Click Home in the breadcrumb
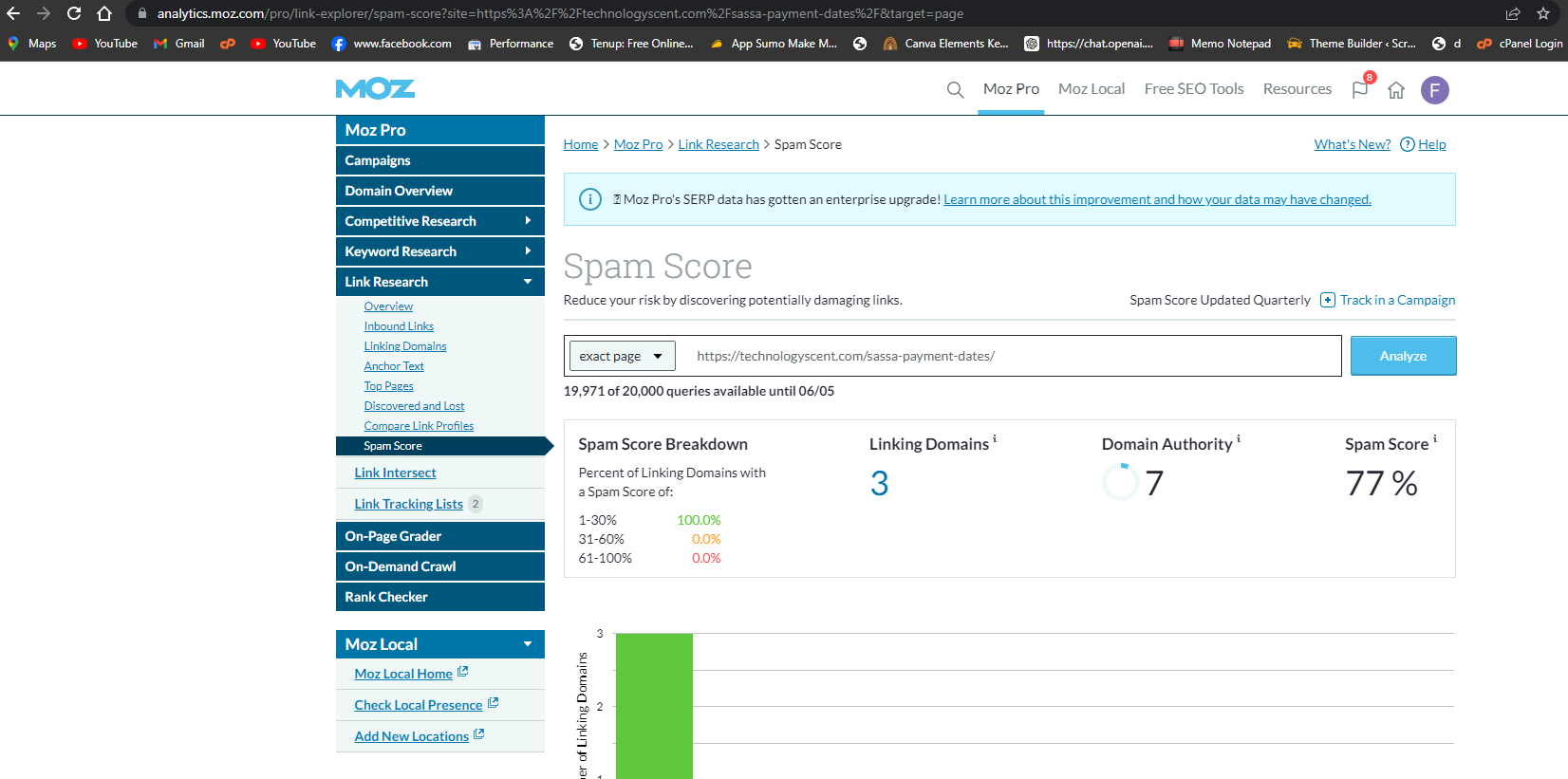1568x779 pixels. click(x=581, y=144)
